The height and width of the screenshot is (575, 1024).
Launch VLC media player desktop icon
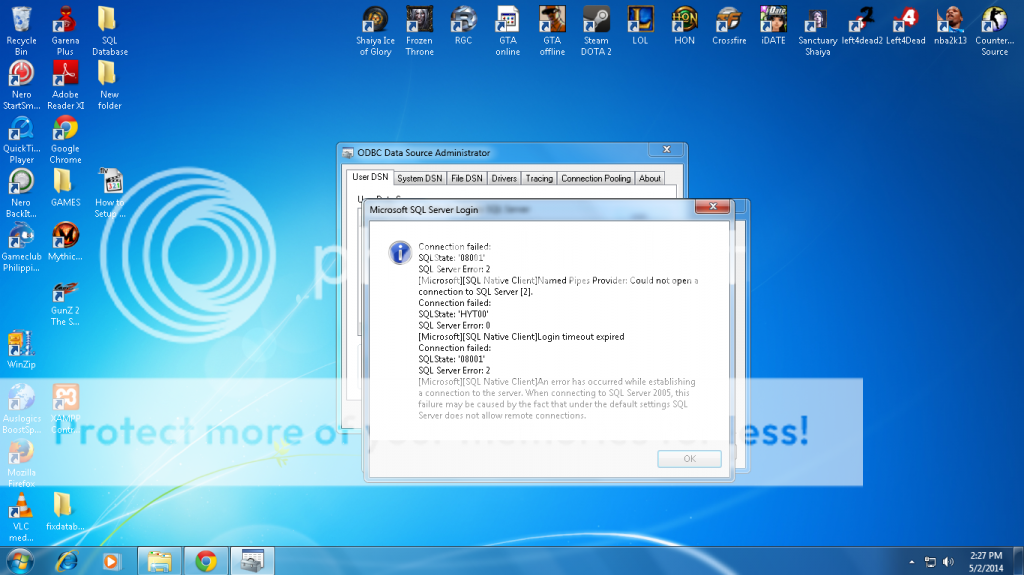pos(21,506)
